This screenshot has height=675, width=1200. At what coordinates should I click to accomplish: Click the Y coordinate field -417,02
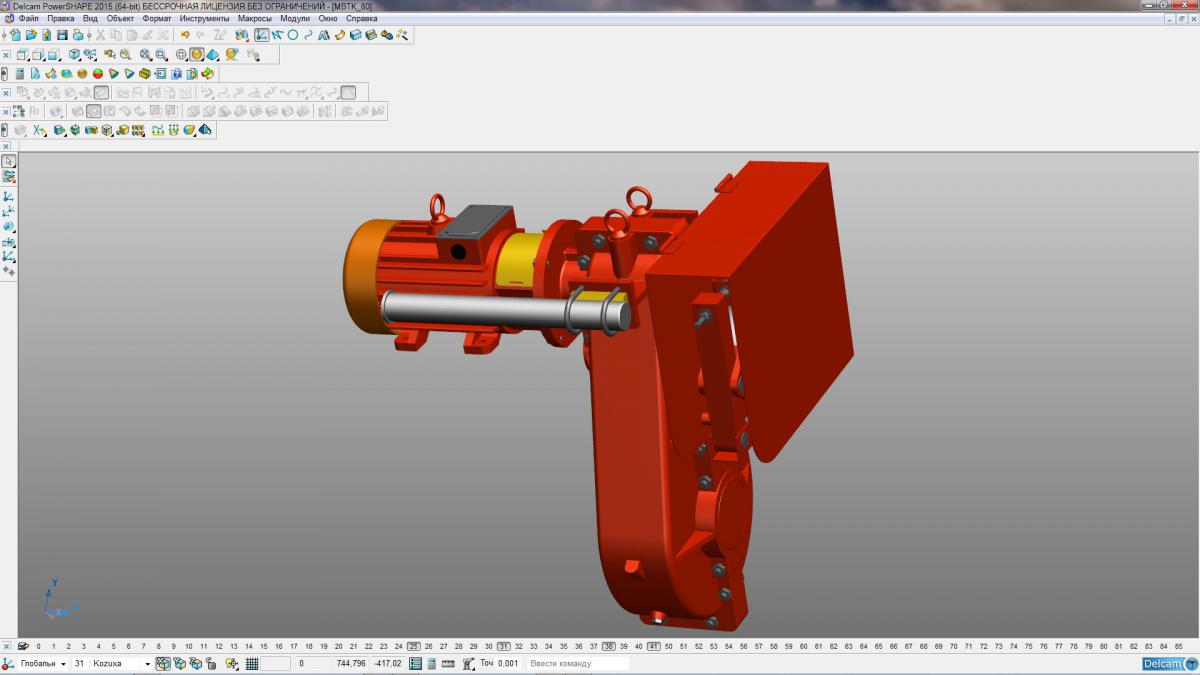tap(388, 663)
